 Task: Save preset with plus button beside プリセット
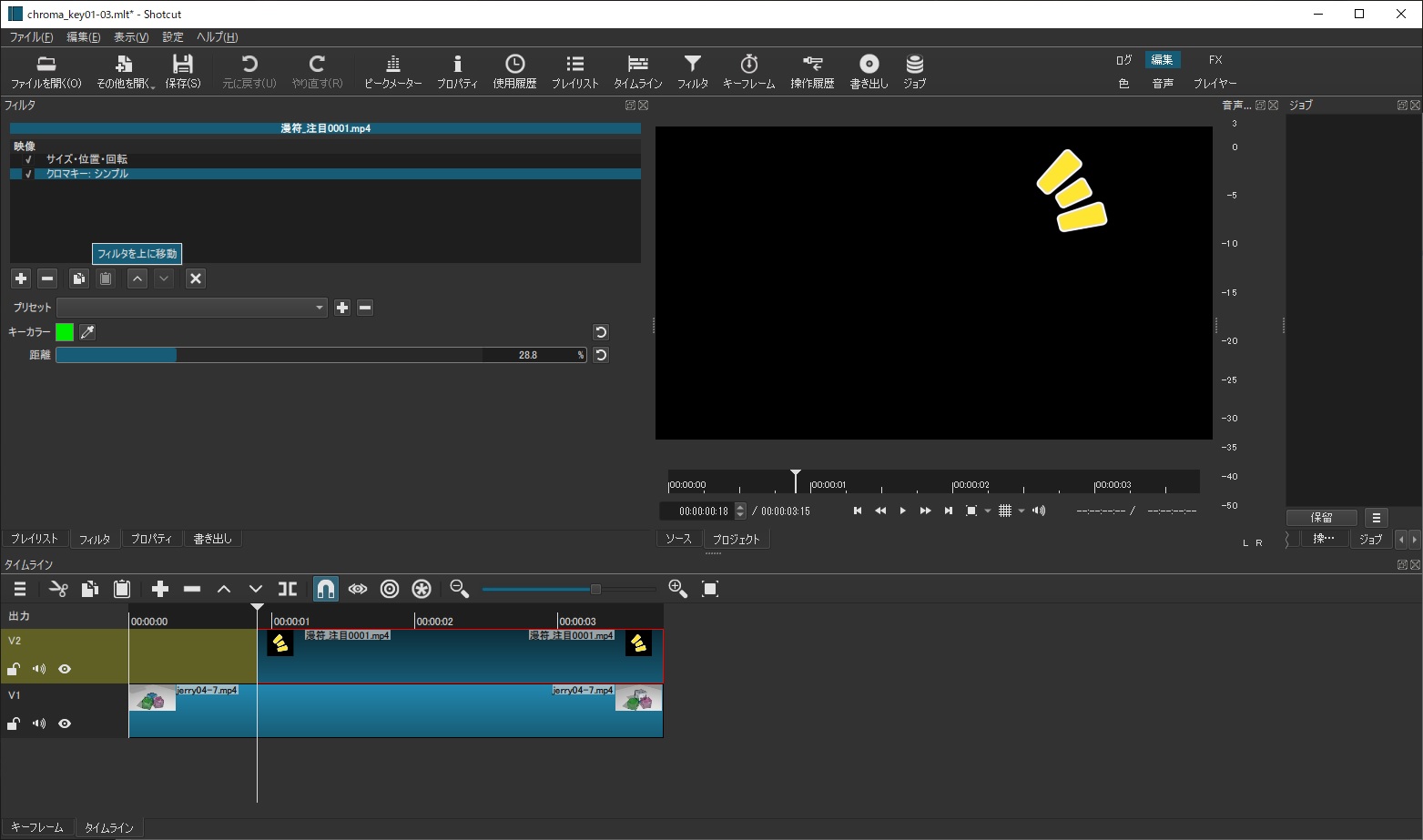coord(342,308)
